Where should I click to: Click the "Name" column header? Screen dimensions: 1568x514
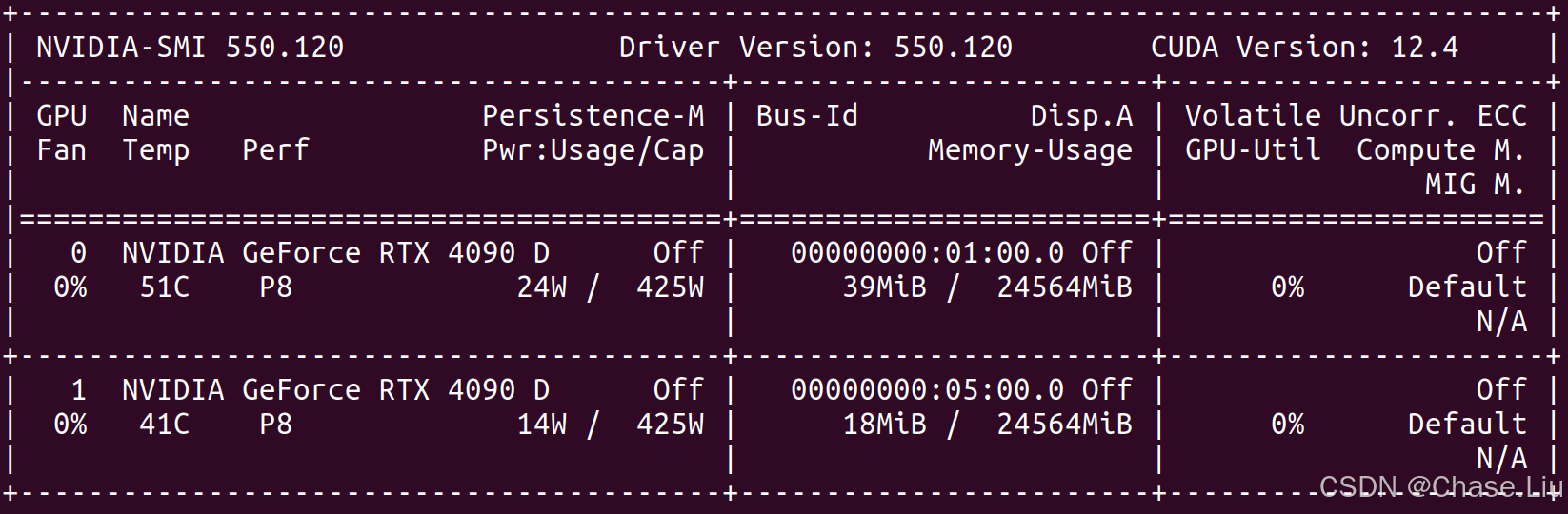coord(155,115)
